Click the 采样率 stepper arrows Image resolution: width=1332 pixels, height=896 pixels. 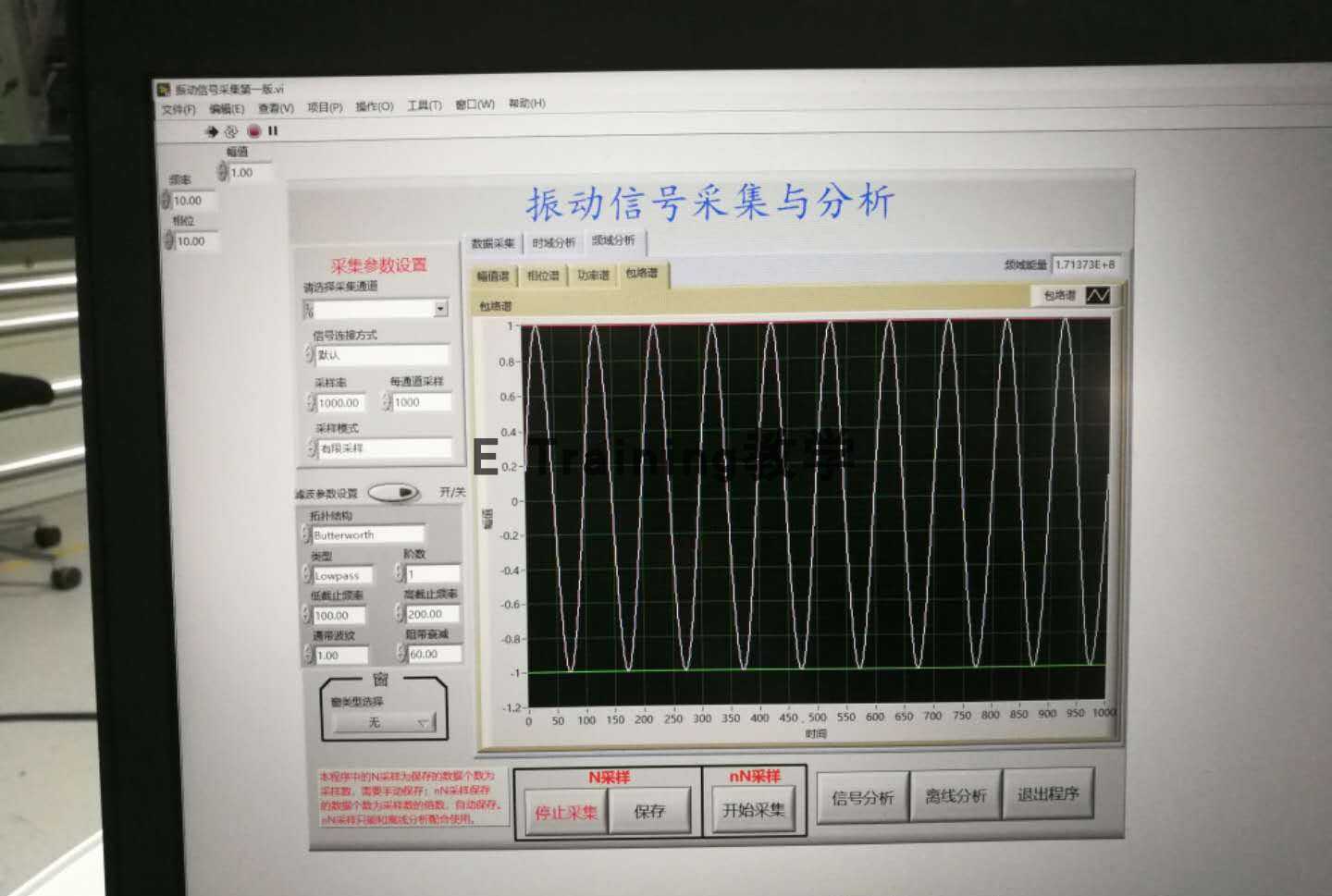click(311, 403)
